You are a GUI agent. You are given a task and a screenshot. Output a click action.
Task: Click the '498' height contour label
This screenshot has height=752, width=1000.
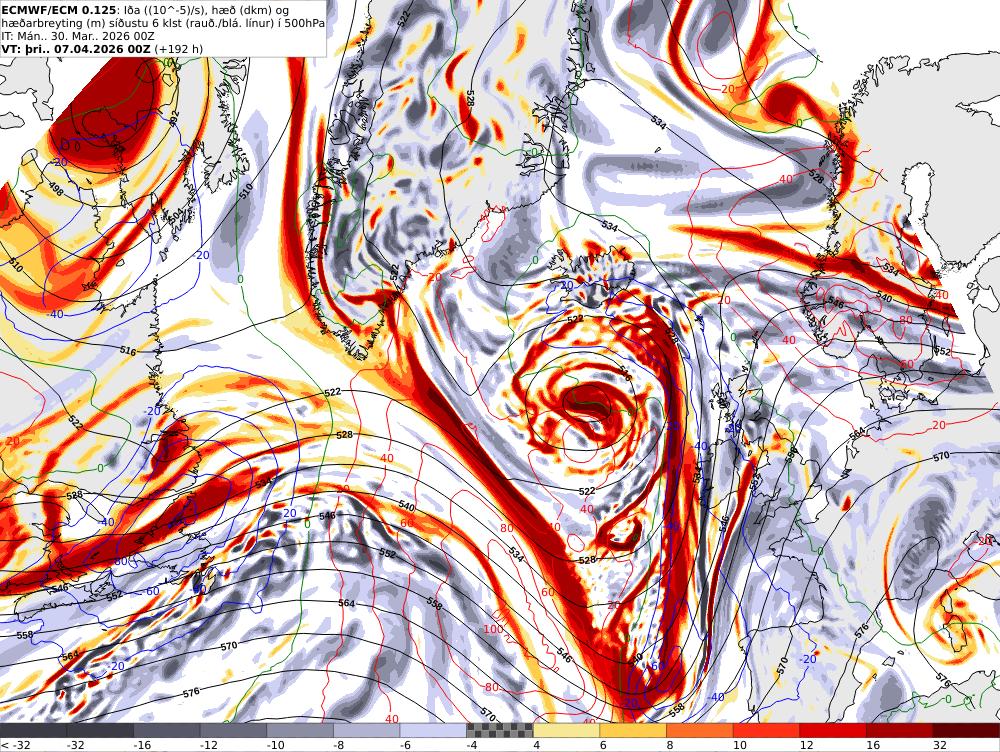point(56,191)
